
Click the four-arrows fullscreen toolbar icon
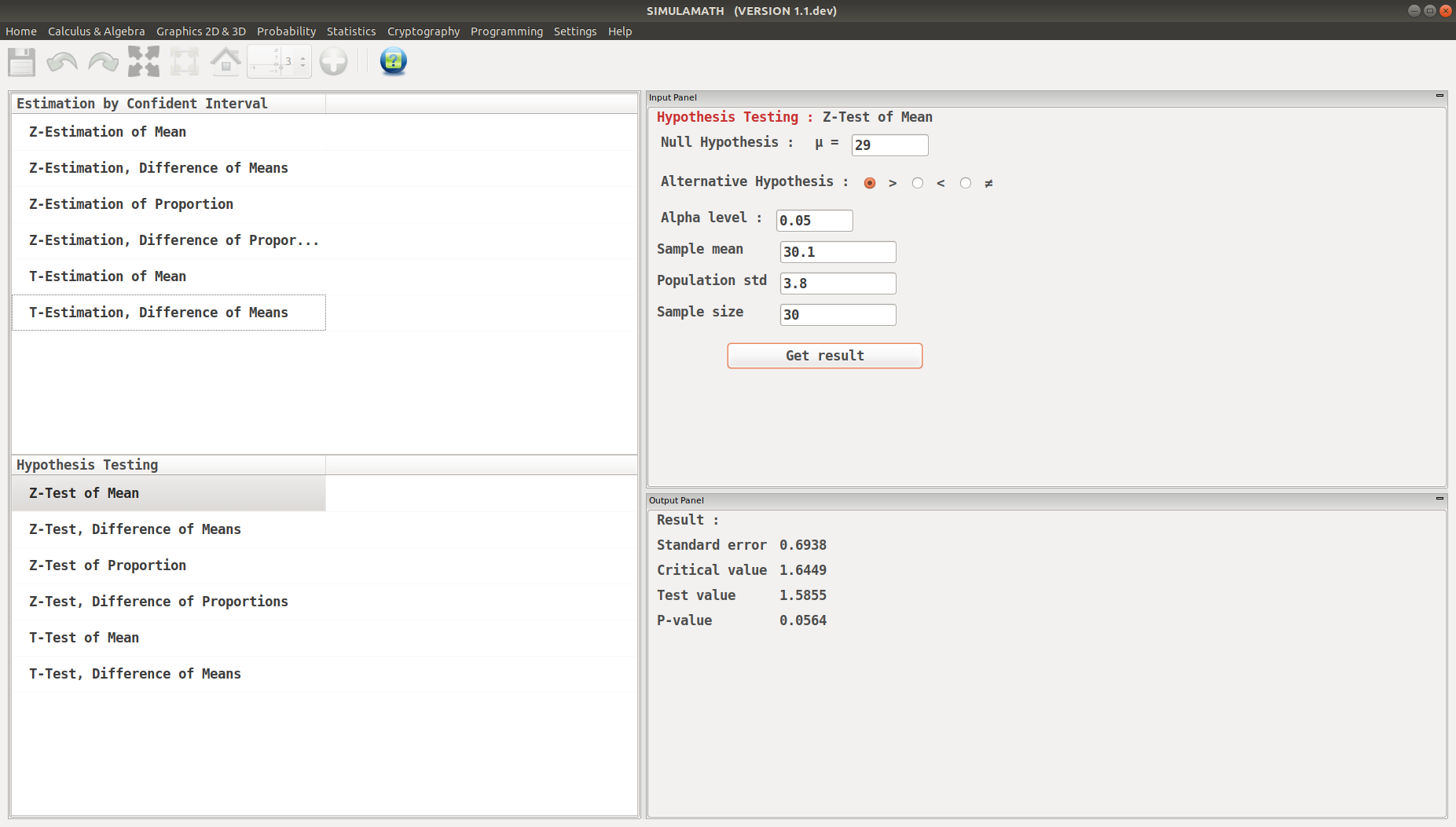tap(144, 61)
